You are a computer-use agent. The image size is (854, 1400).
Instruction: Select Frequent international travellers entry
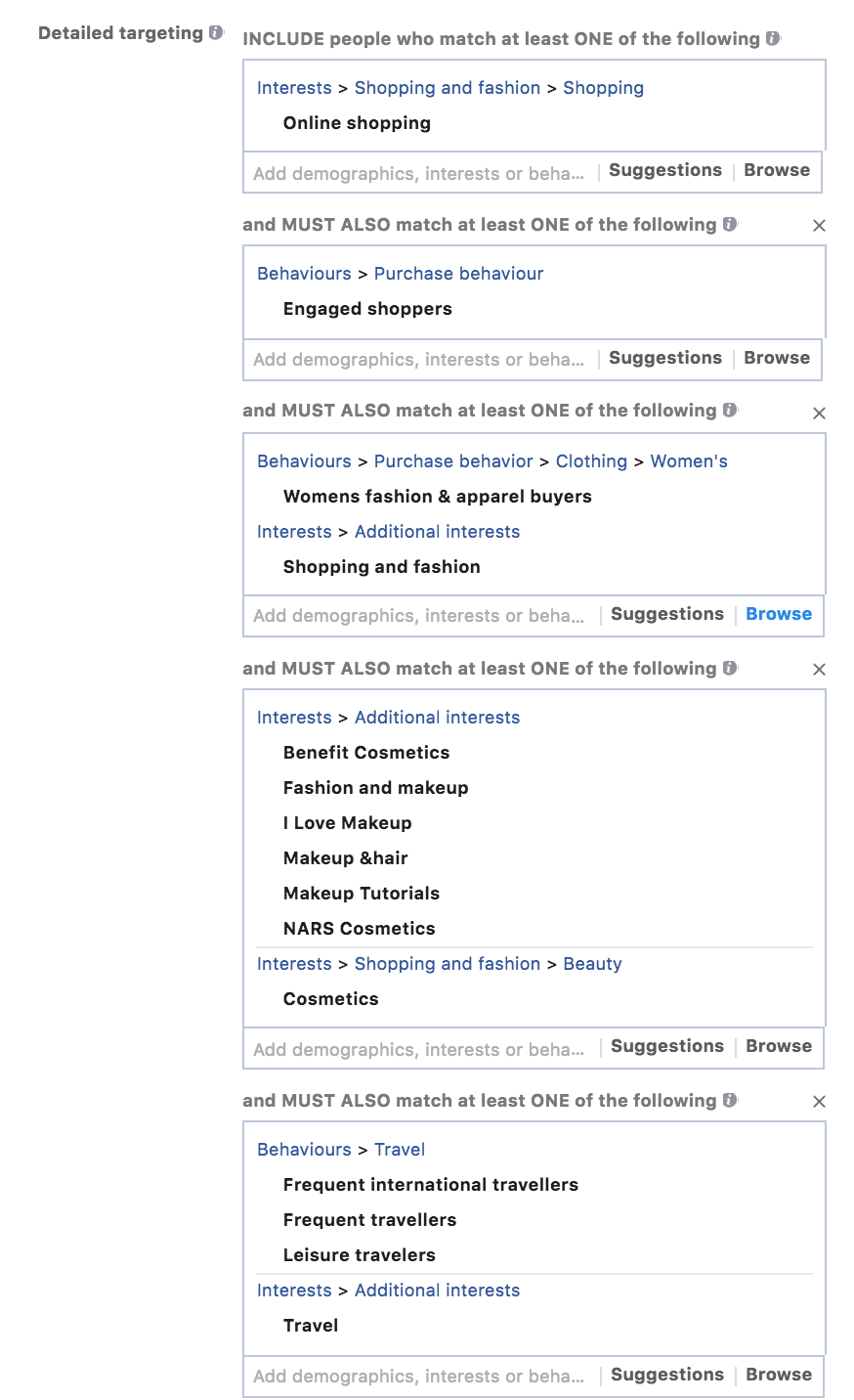click(x=431, y=1185)
